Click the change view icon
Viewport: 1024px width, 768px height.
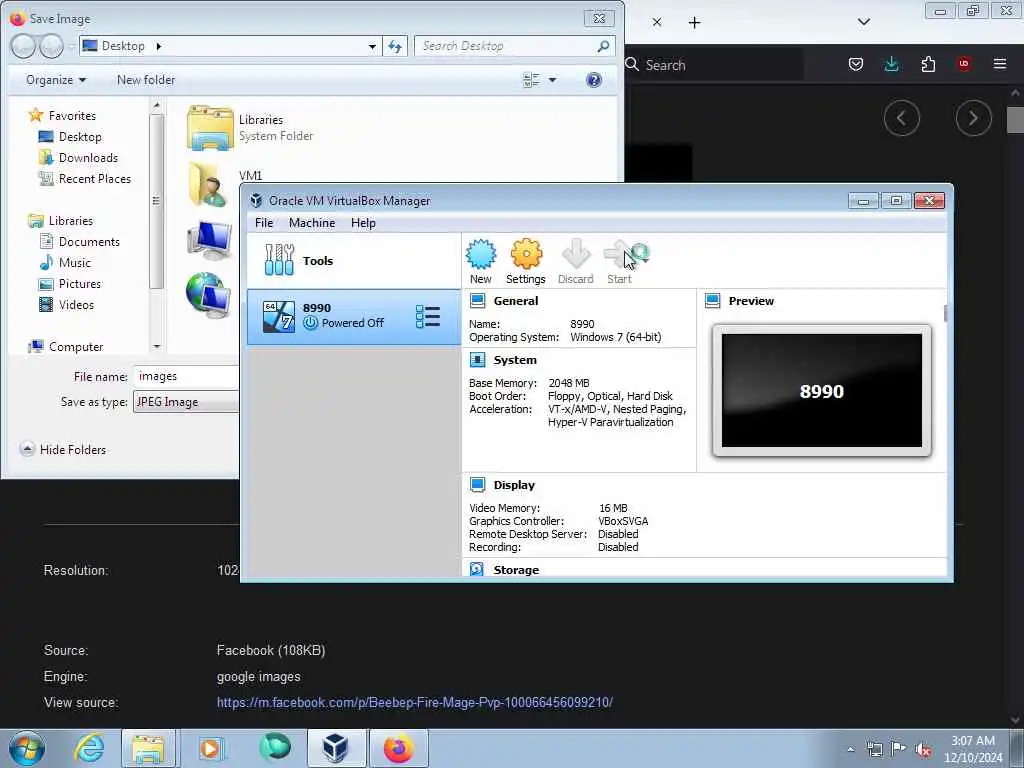click(532, 80)
